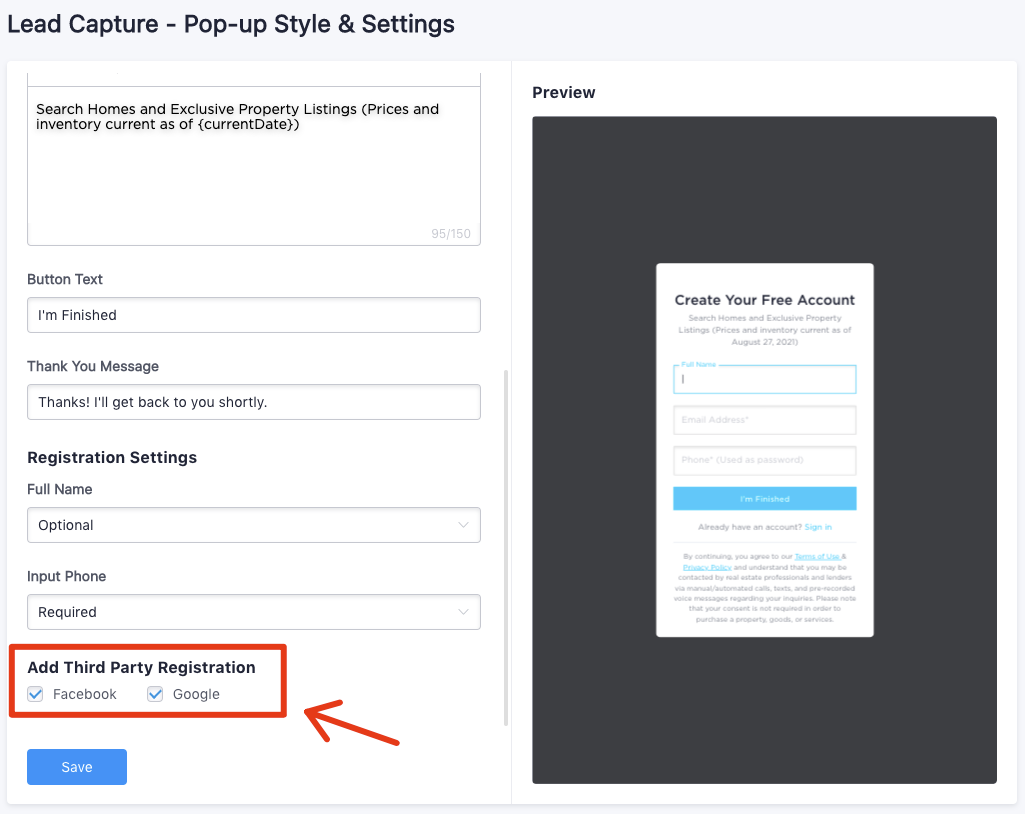Click the 'I'm Finished' button in preview
1025x814 pixels.
764,499
